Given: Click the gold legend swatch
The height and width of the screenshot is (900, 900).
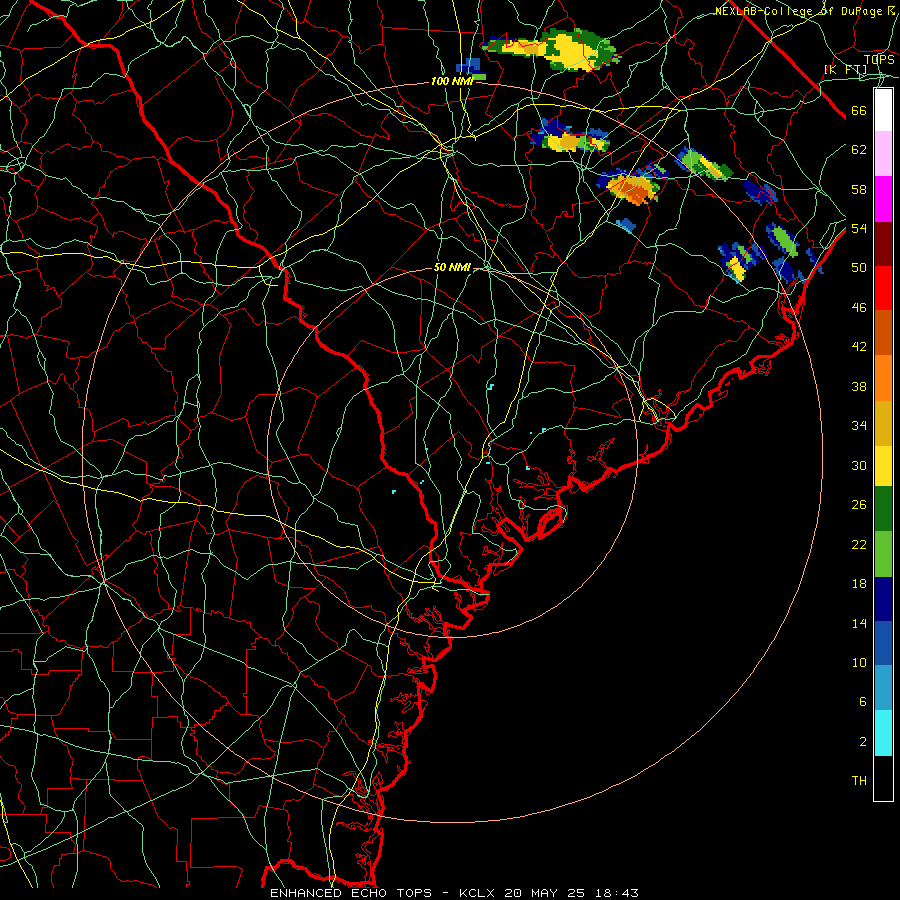Looking at the screenshot, I should pyautogui.click(x=883, y=423).
